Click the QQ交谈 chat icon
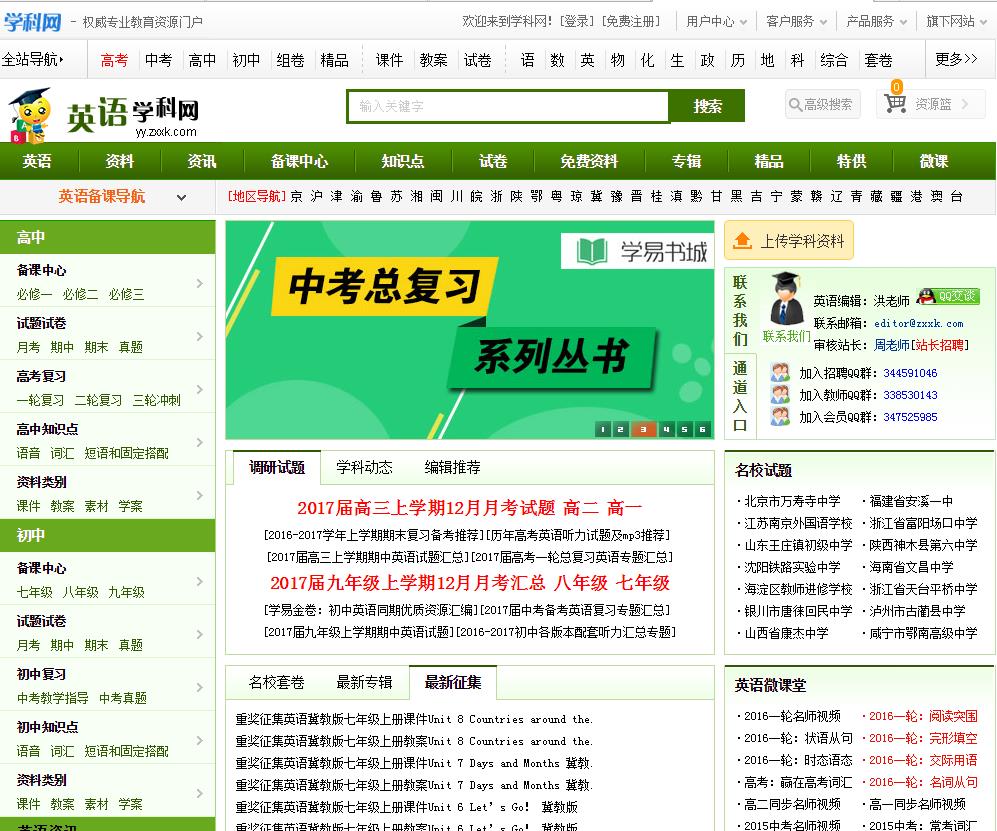This screenshot has height=831, width=997. 948,296
